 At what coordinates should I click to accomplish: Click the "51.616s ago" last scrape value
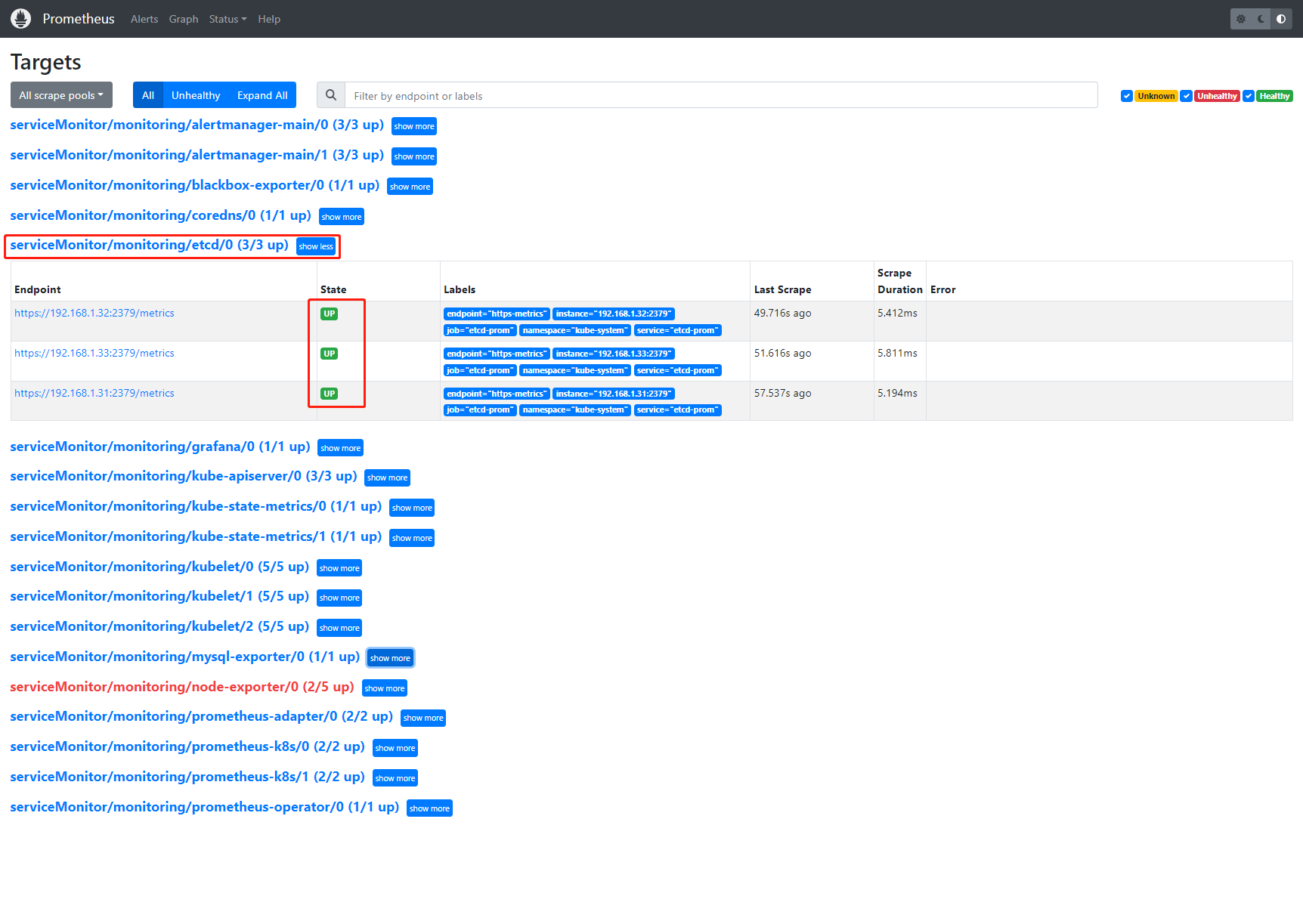point(782,353)
